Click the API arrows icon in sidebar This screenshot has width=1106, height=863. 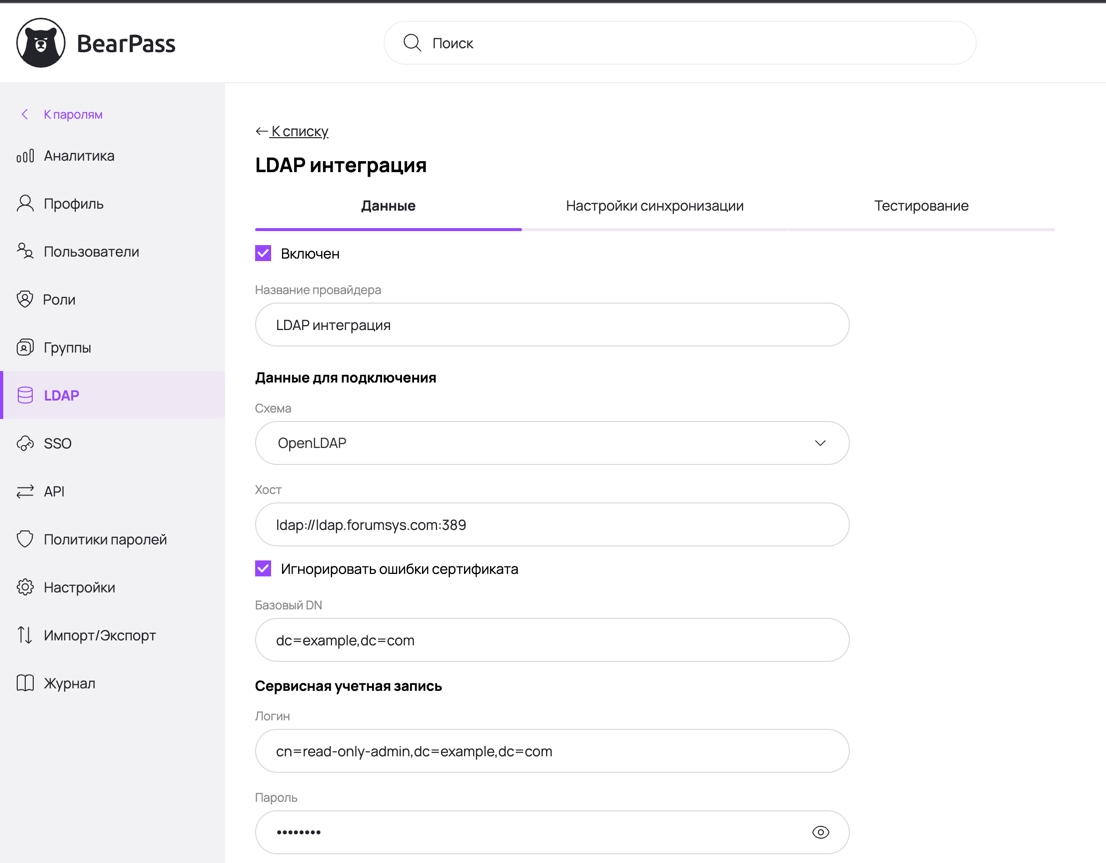tap(25, 491)
